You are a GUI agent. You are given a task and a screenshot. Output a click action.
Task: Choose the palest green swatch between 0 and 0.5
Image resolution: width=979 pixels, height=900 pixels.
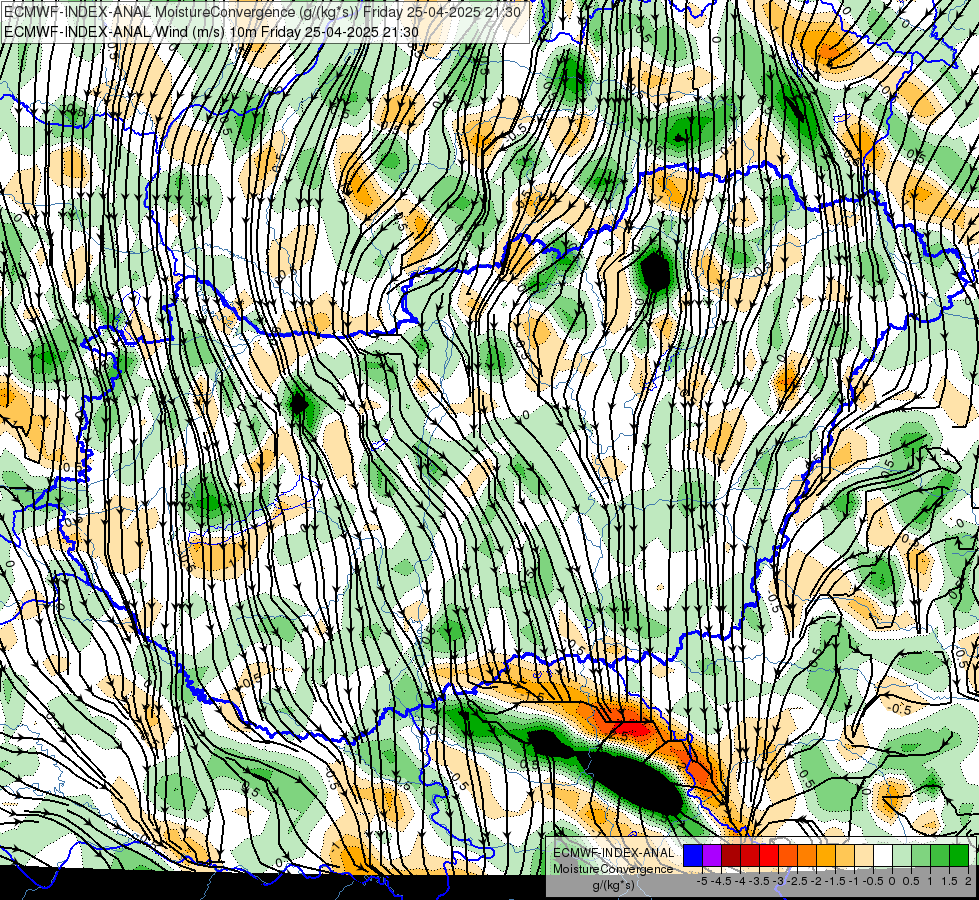pyautogui.click(x=902, y=856)
